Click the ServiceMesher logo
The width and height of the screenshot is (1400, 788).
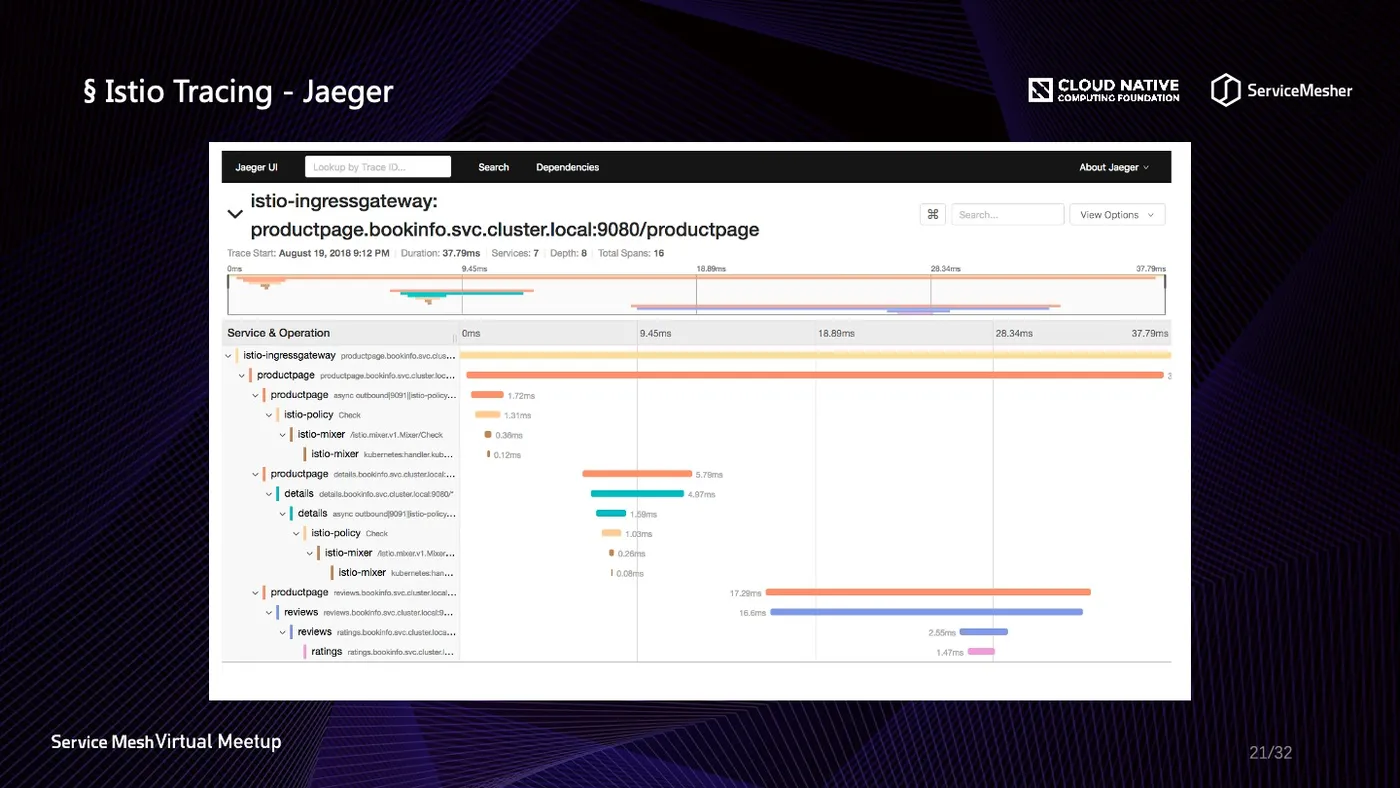(1281, 90)
